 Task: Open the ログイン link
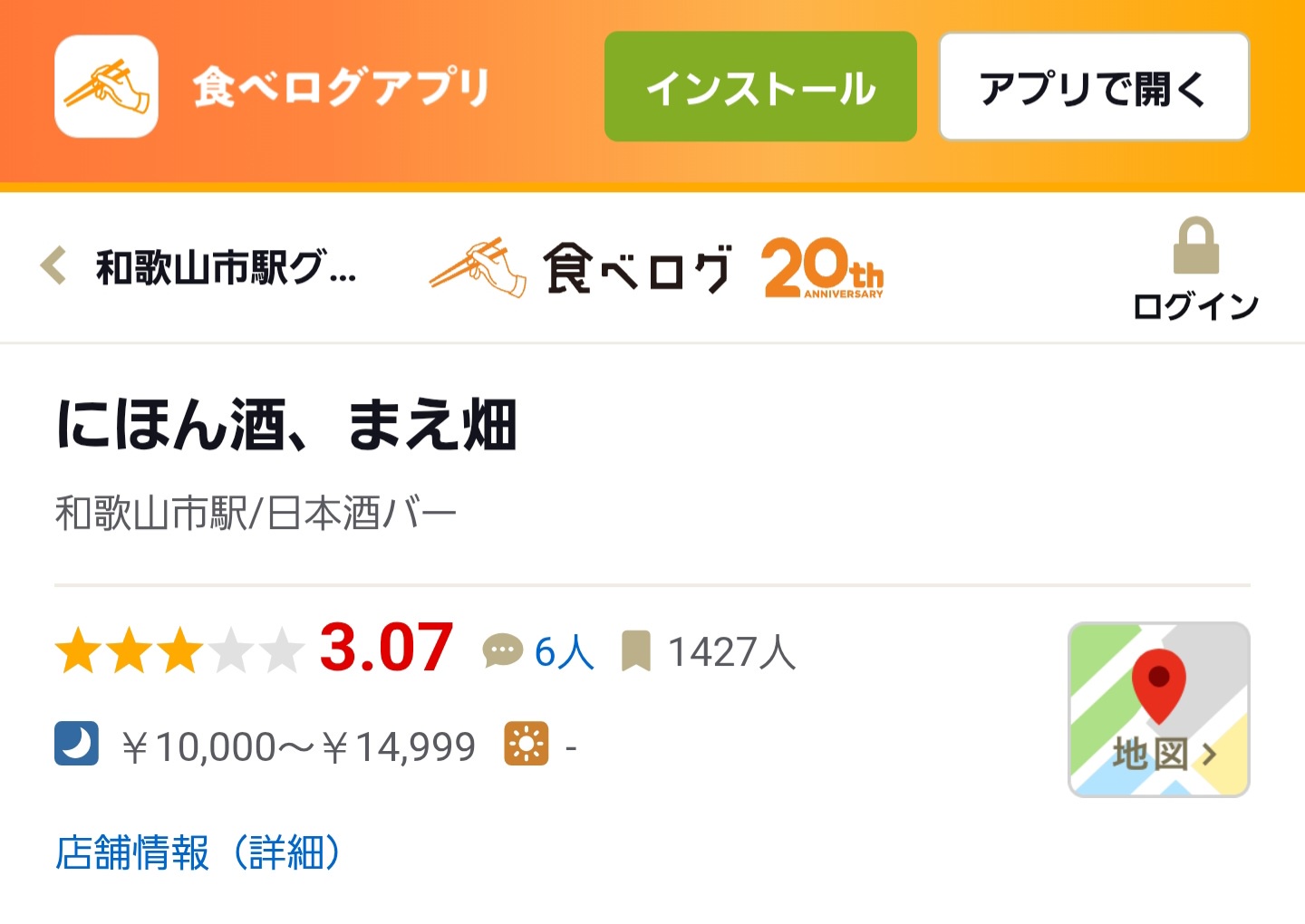click(1195, 306)
